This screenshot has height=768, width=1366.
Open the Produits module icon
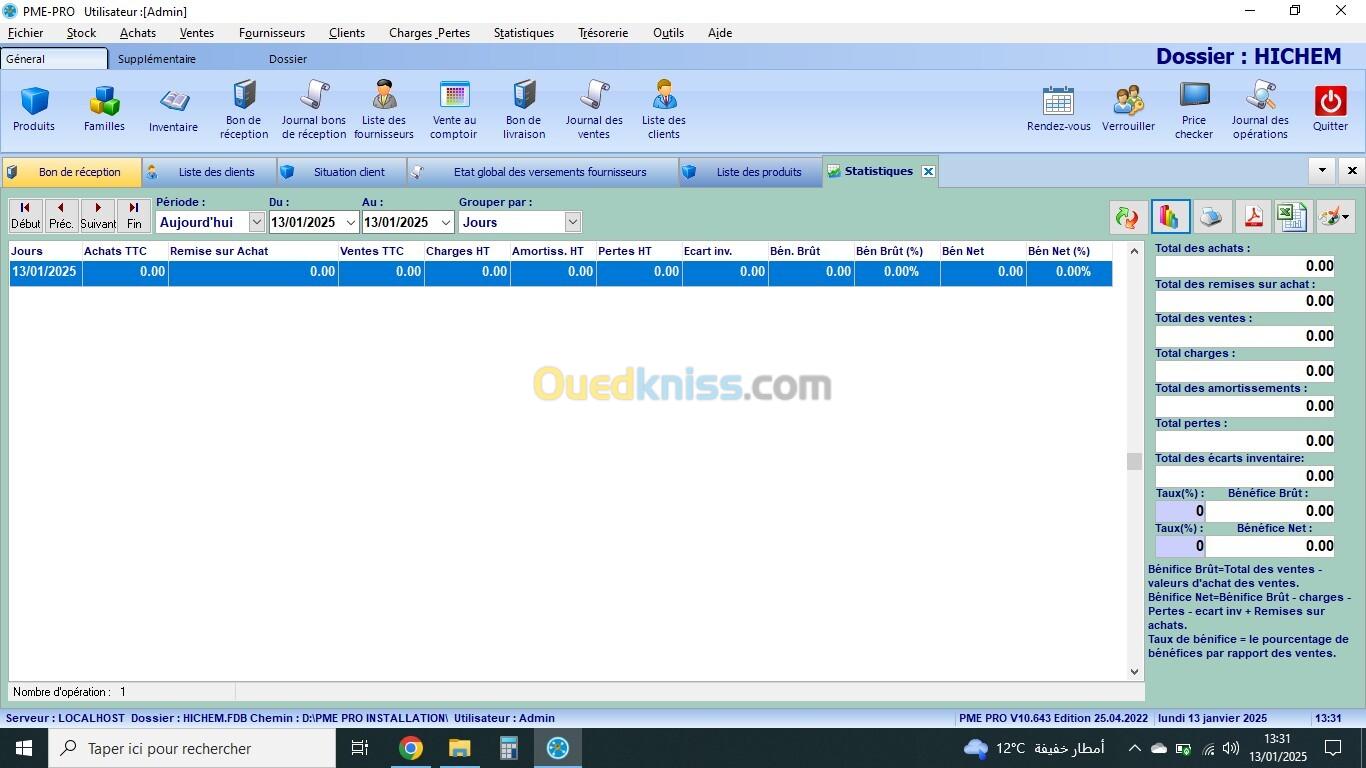coord(34,108)
